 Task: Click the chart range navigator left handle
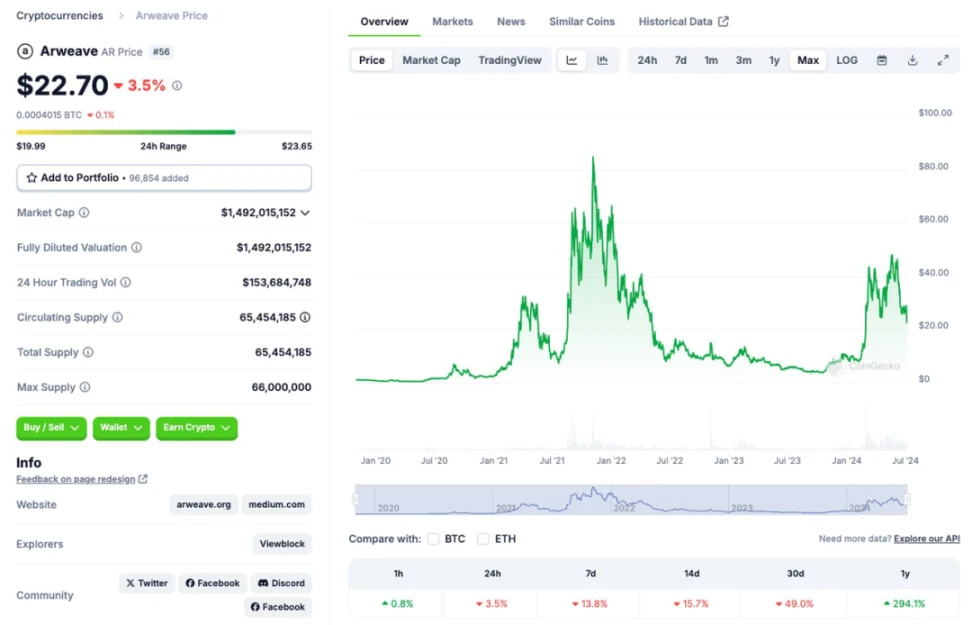point(355,499)
